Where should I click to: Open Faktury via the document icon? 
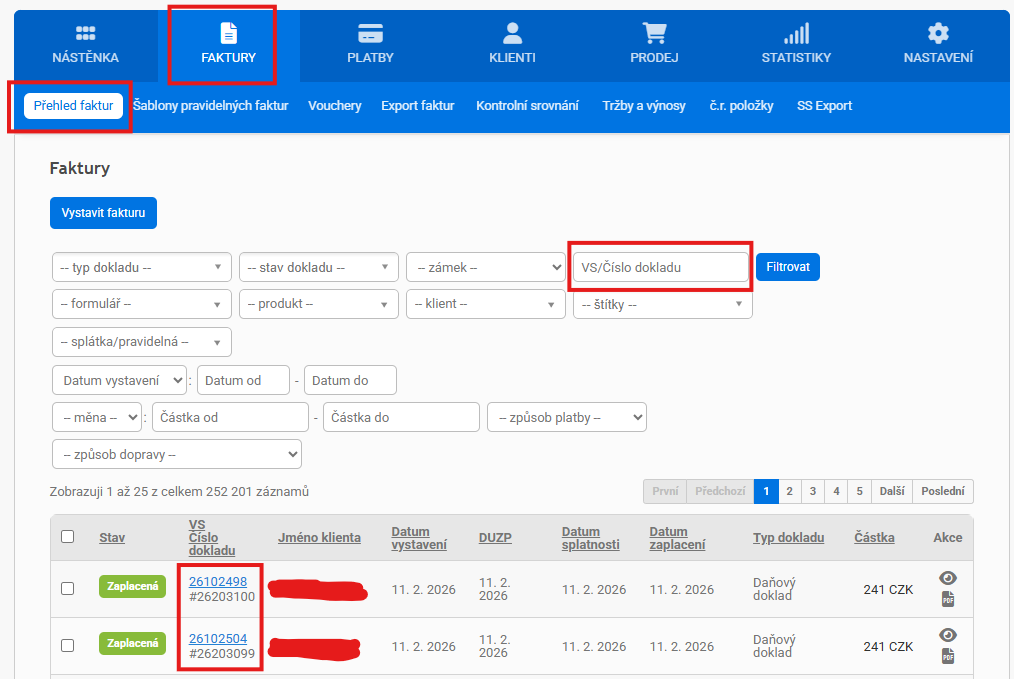(x=228, y=33)
